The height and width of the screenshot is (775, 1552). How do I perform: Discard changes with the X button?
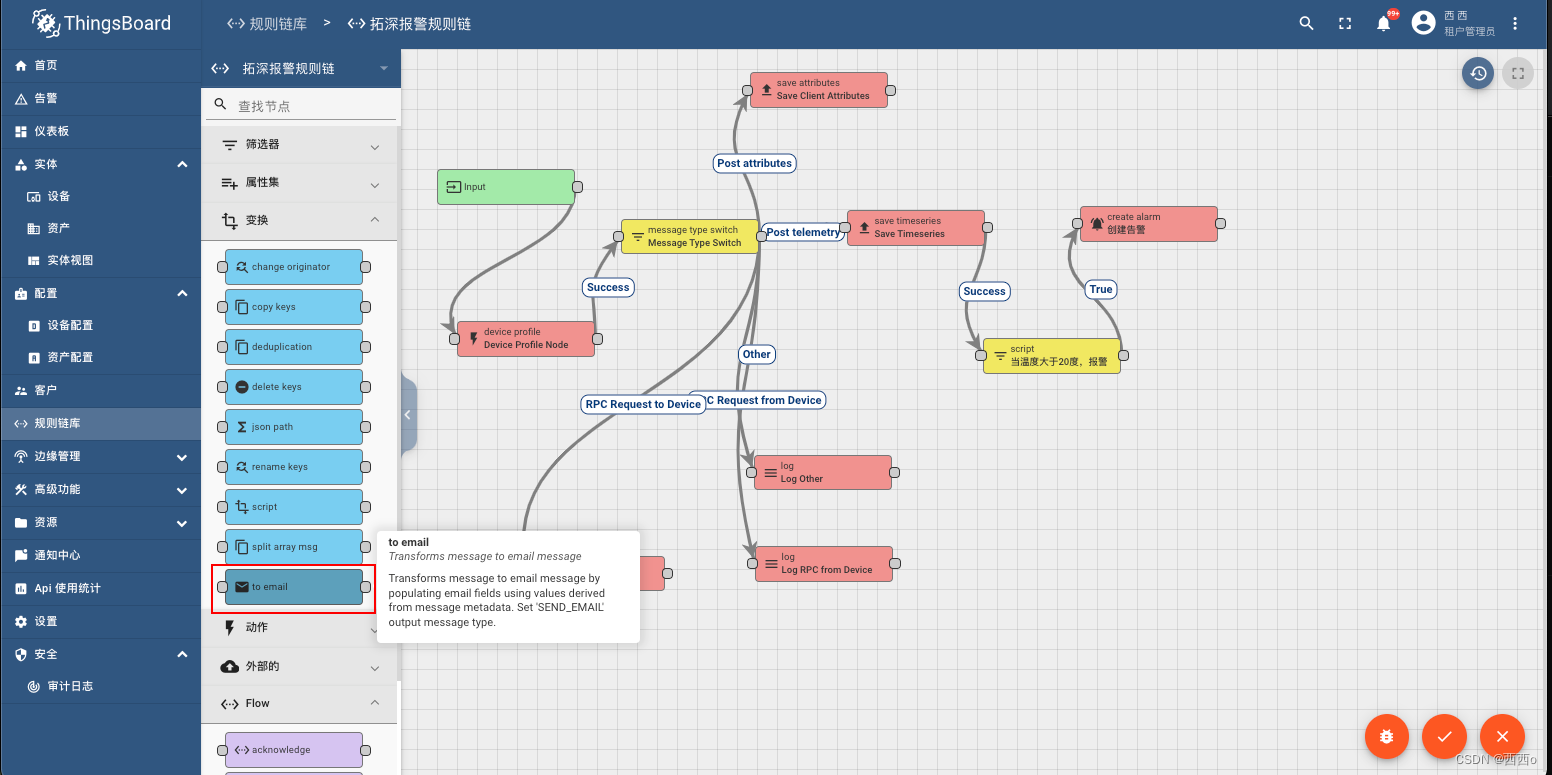click(x=1502, y=737)
